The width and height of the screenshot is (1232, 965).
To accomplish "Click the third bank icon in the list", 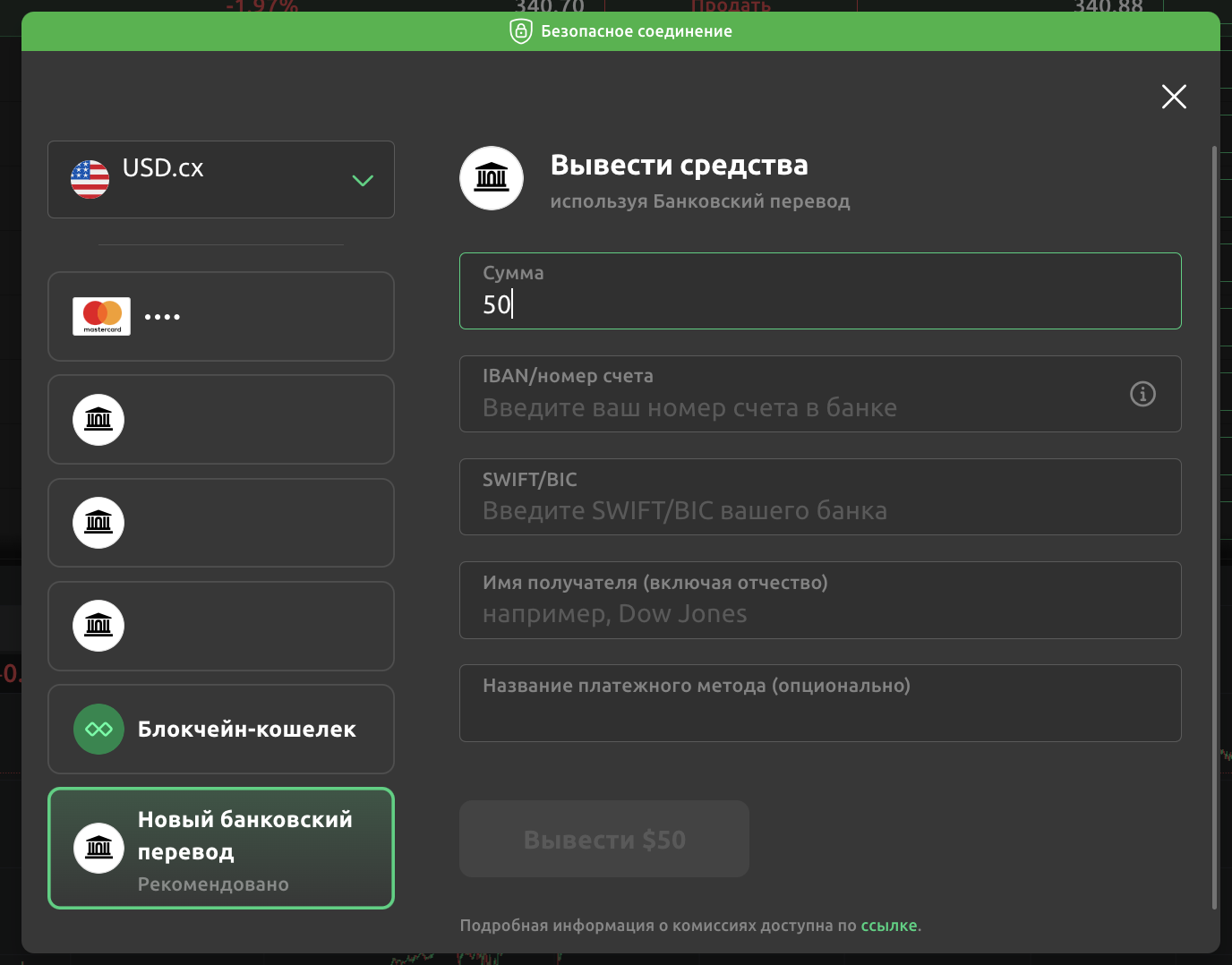I will coord(98,626).
